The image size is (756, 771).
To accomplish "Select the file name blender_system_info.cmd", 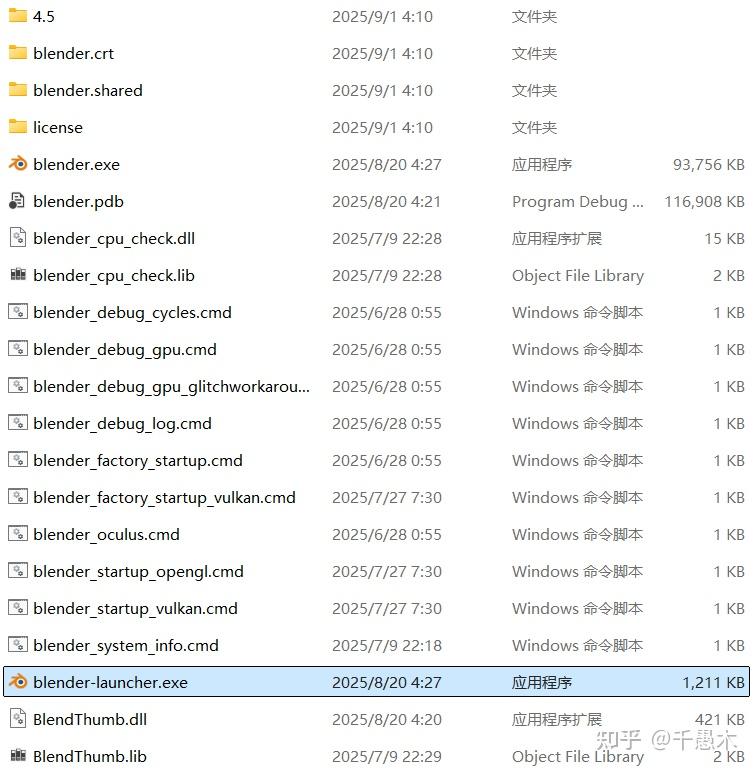I will point(125,646).
